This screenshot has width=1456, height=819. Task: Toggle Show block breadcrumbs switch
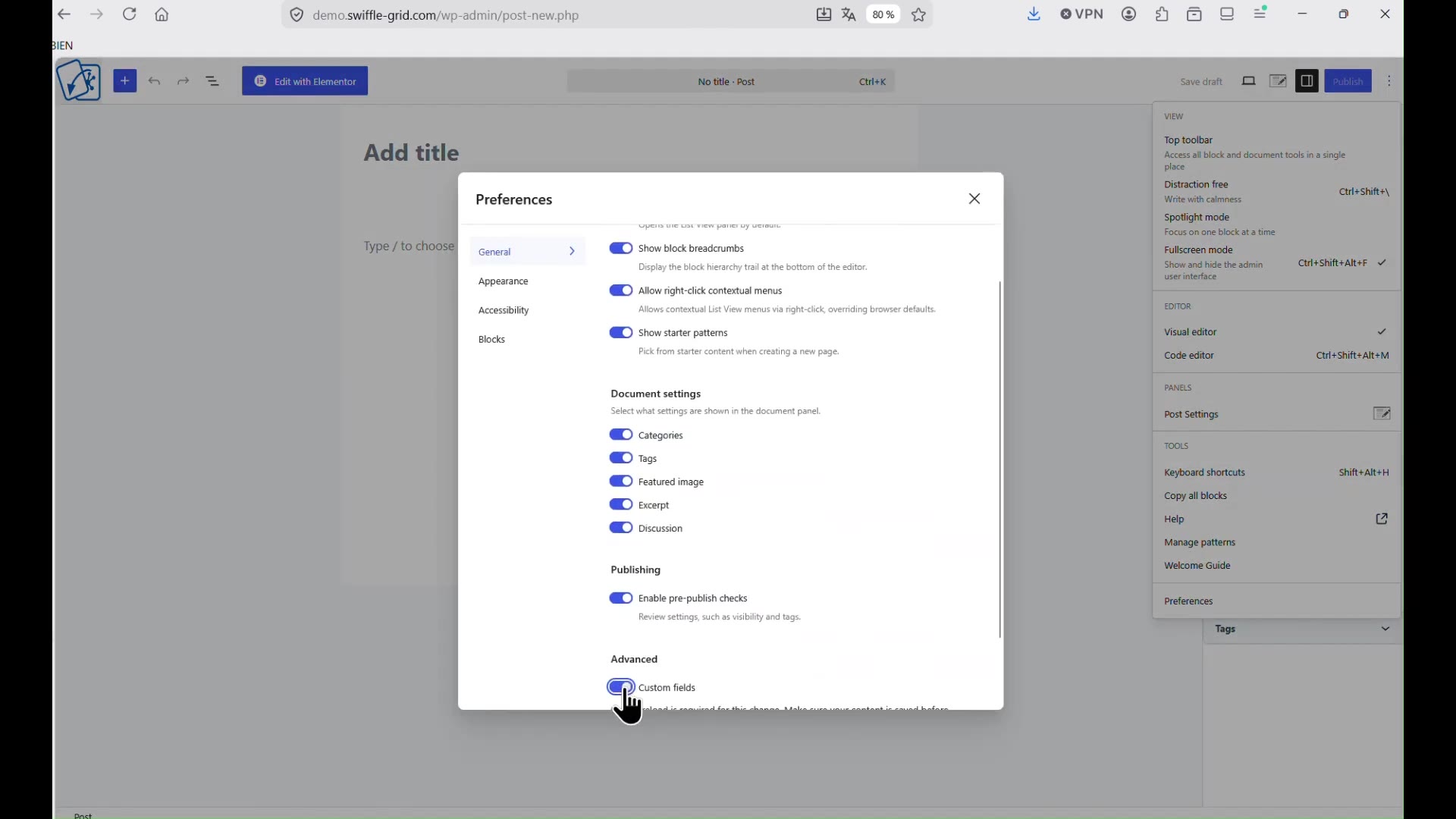[x=621, y=248]
